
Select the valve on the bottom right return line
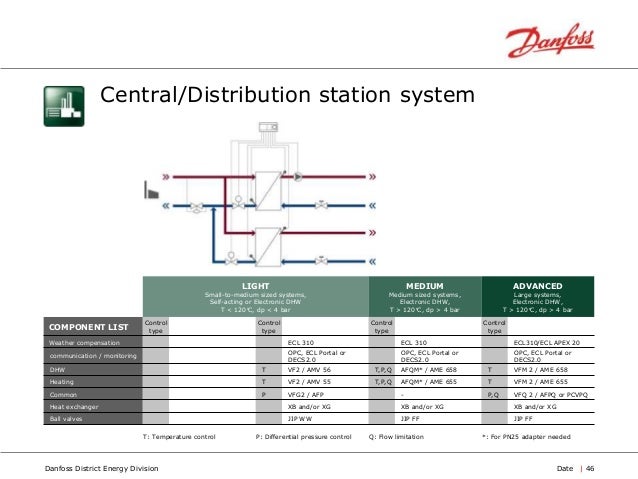click(321, 260)
